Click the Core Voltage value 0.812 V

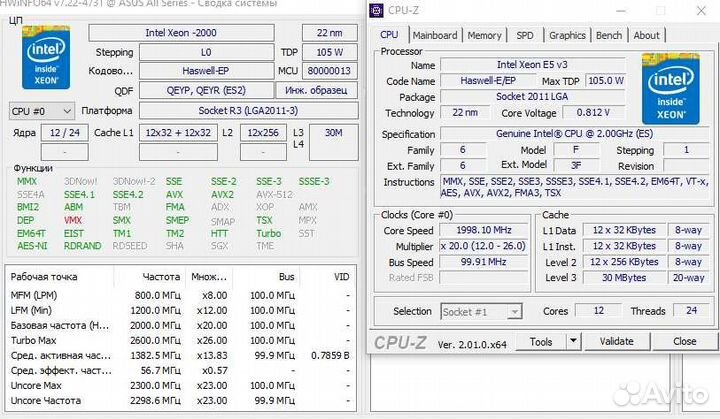[x=594, y=113]
